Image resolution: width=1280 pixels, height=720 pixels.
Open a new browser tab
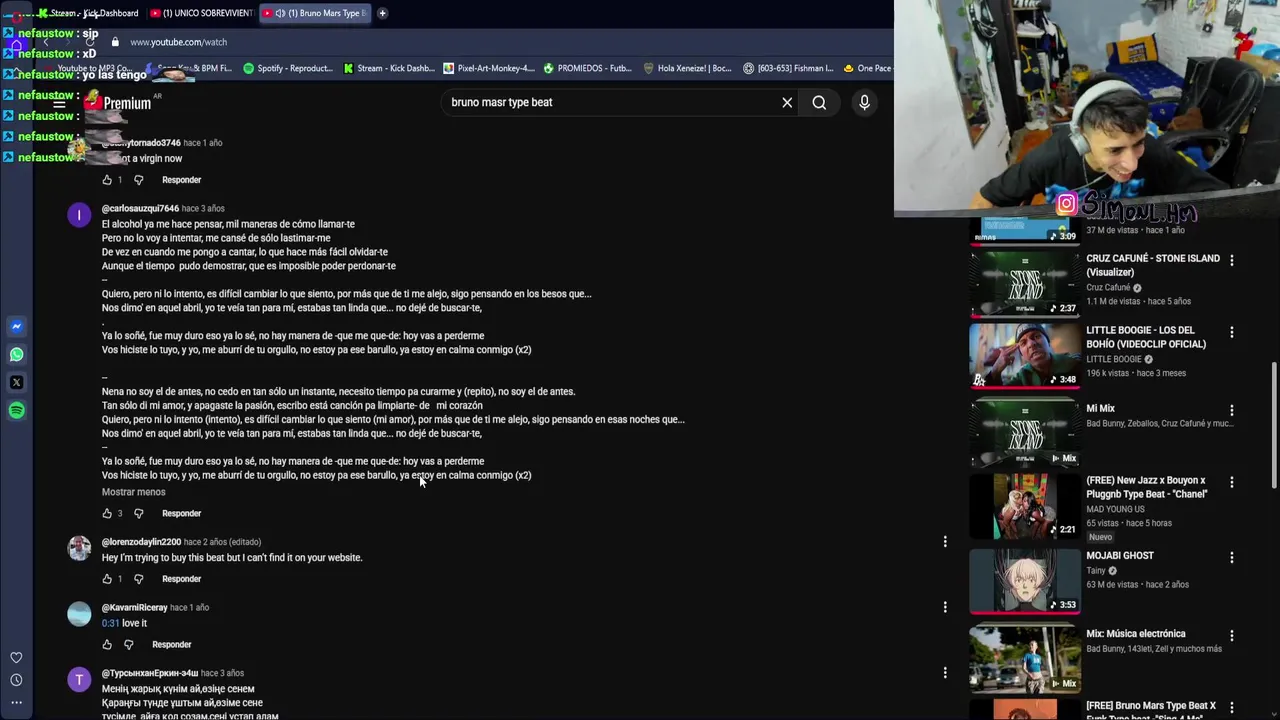383,13
